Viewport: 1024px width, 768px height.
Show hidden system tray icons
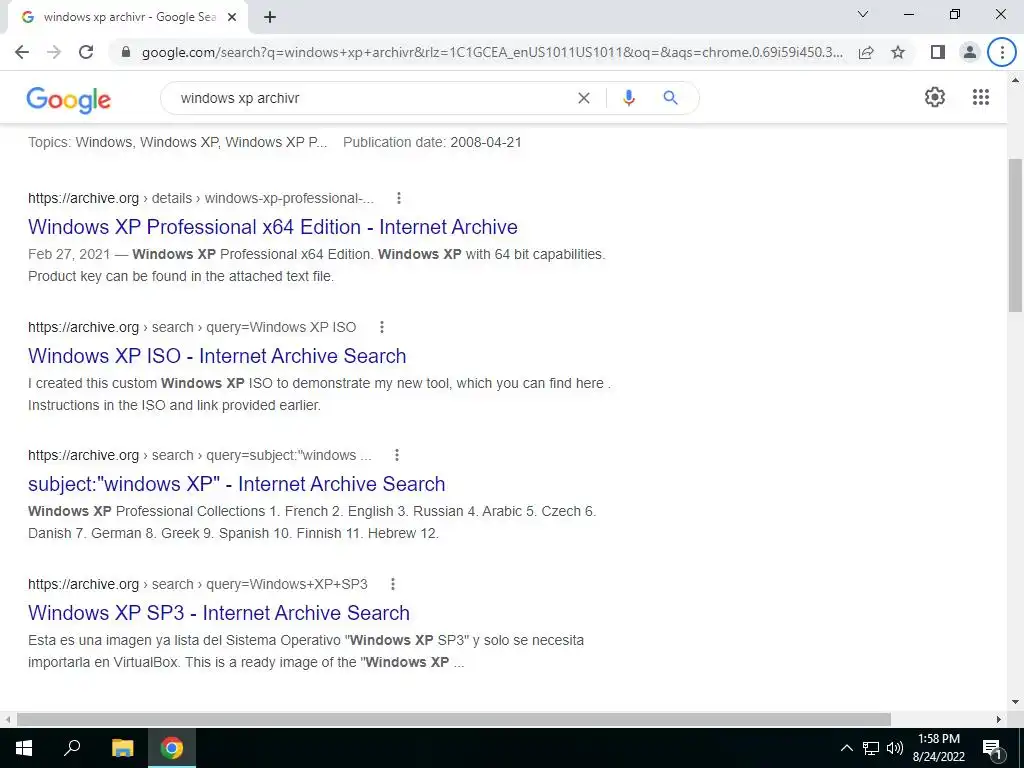pyautogui.click(x=846, y=748)
